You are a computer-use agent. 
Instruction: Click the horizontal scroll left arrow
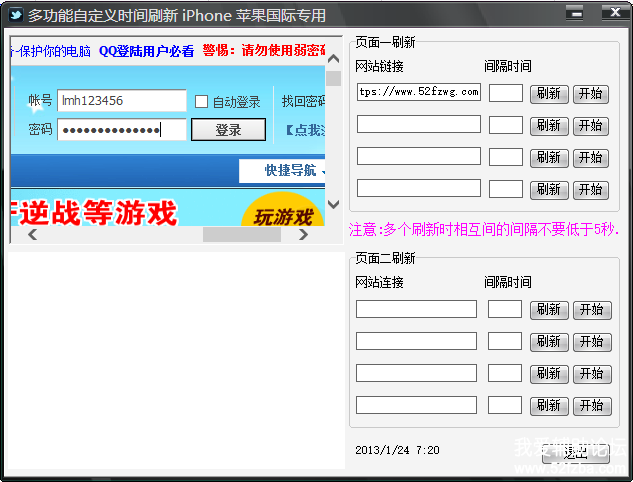31,235
